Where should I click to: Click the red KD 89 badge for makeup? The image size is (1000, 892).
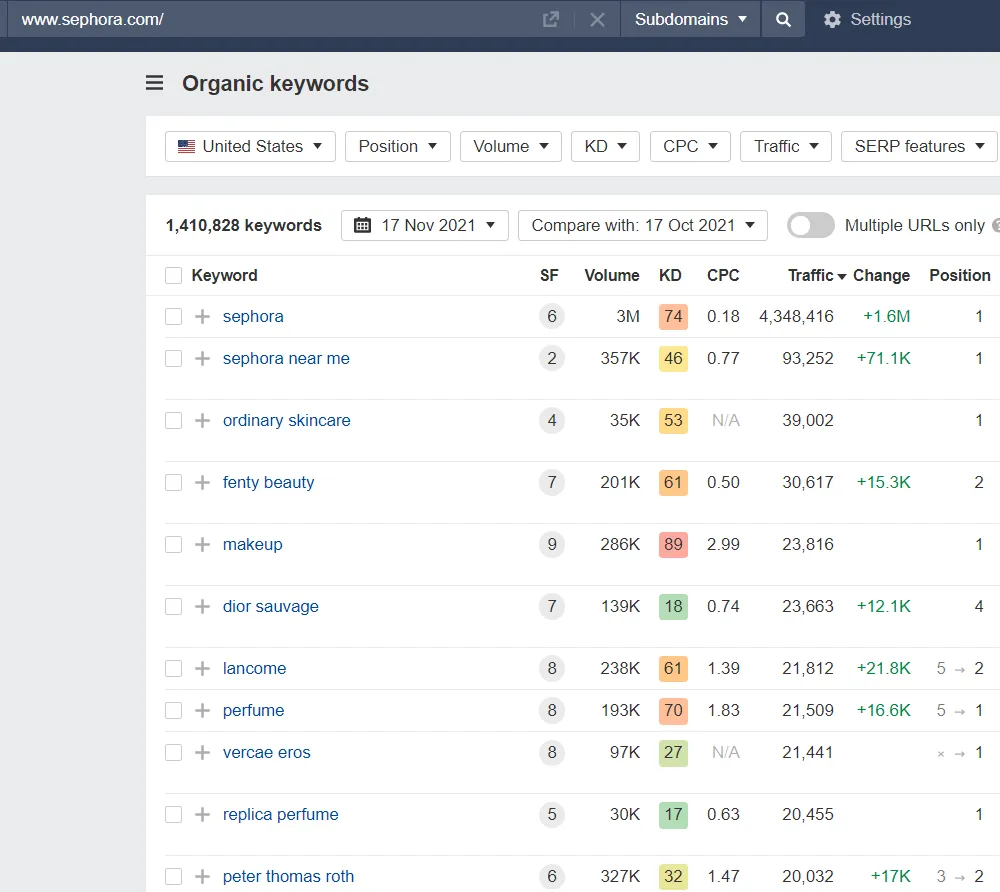pos(673,544)
